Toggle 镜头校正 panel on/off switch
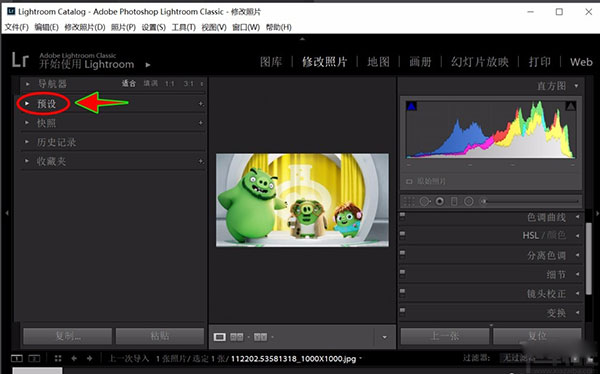The width and height of the screenshot is (600, 374). coord(403,292)
